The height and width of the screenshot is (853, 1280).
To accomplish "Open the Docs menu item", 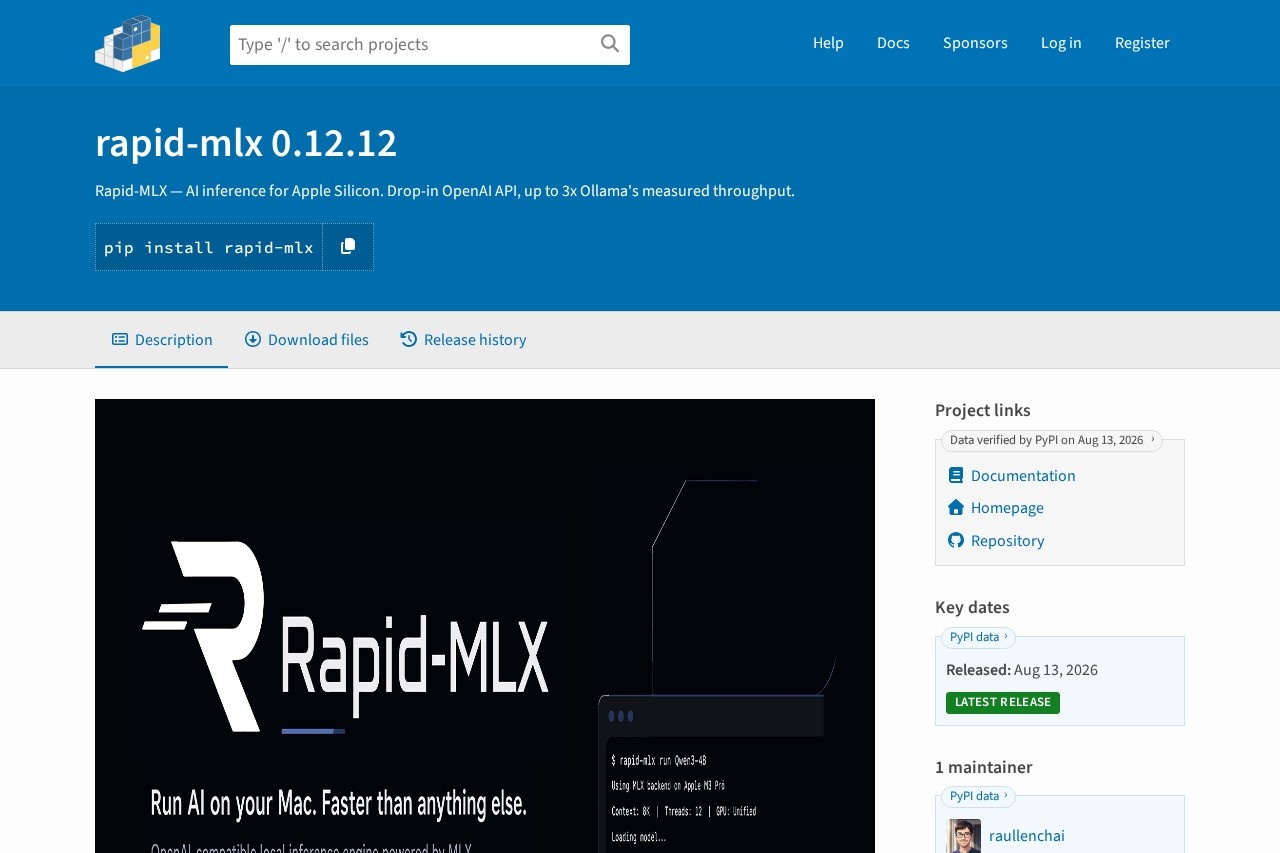I will coord(893,43).
